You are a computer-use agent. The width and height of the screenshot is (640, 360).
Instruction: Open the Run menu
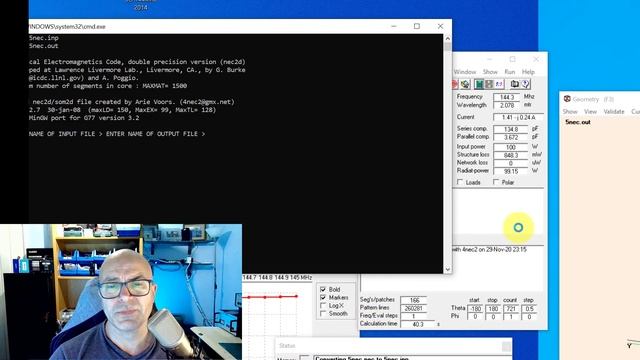tap(510, 72)
